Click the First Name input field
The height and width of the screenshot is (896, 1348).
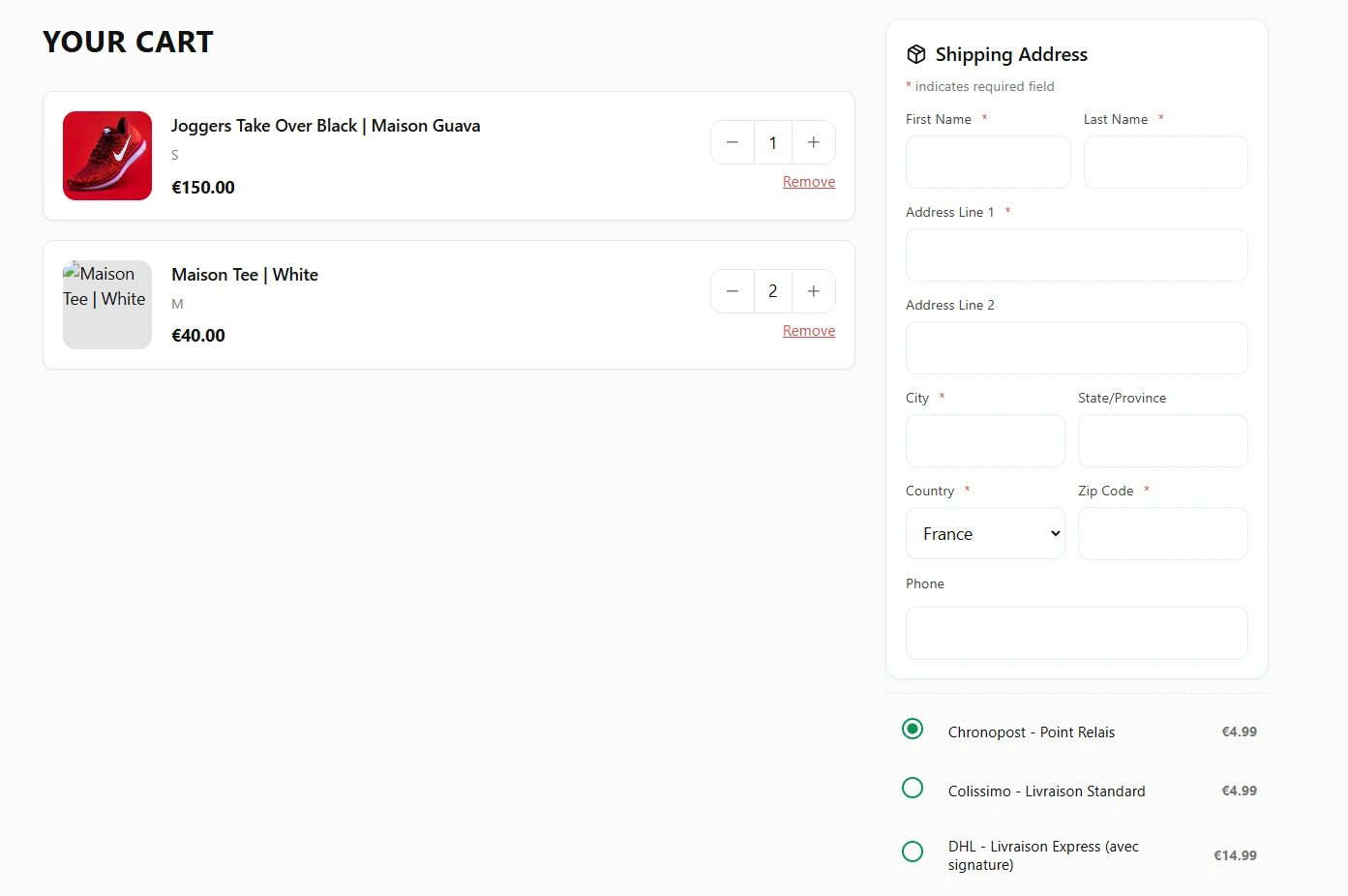click(x=988, y=162)
